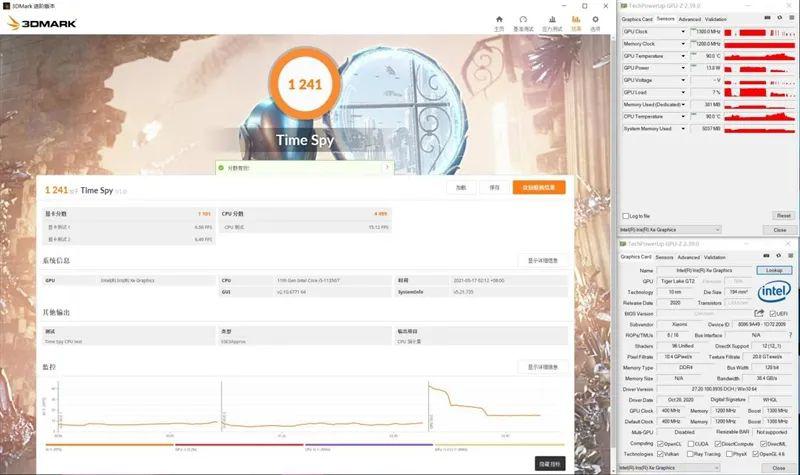
Task: Click the 3DMark Save button
Action: point(494,188)
